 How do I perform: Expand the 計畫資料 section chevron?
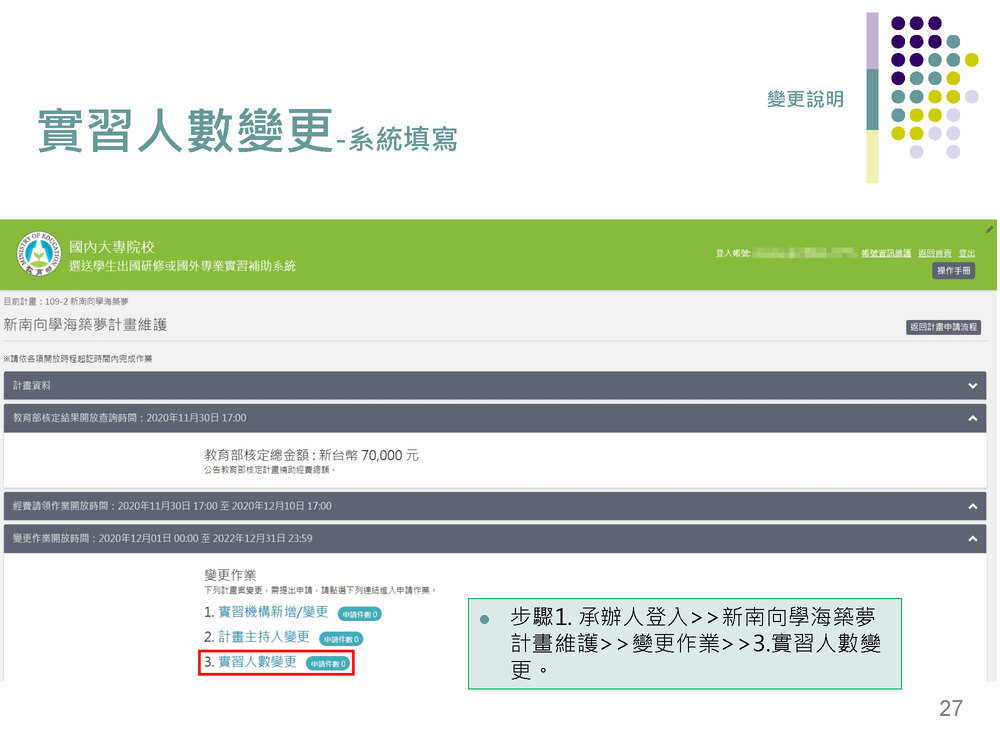[972, 385]
